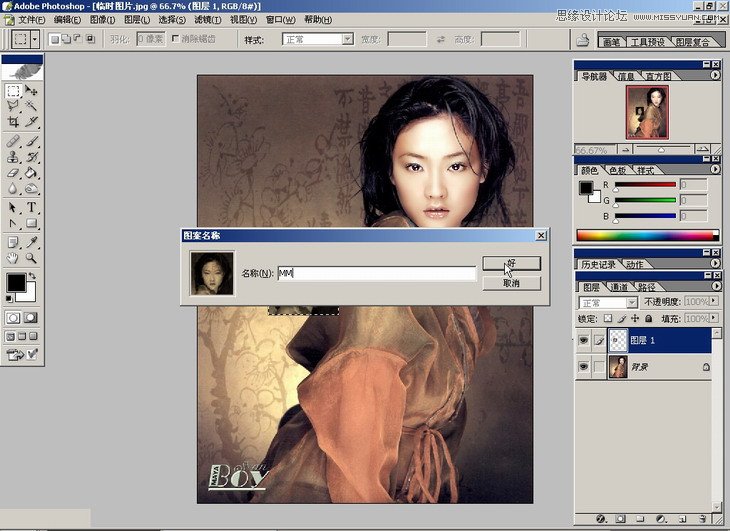Toggle lock image pixels brush icon
Viewport: 730px width, 531px height.
point(622,319)
